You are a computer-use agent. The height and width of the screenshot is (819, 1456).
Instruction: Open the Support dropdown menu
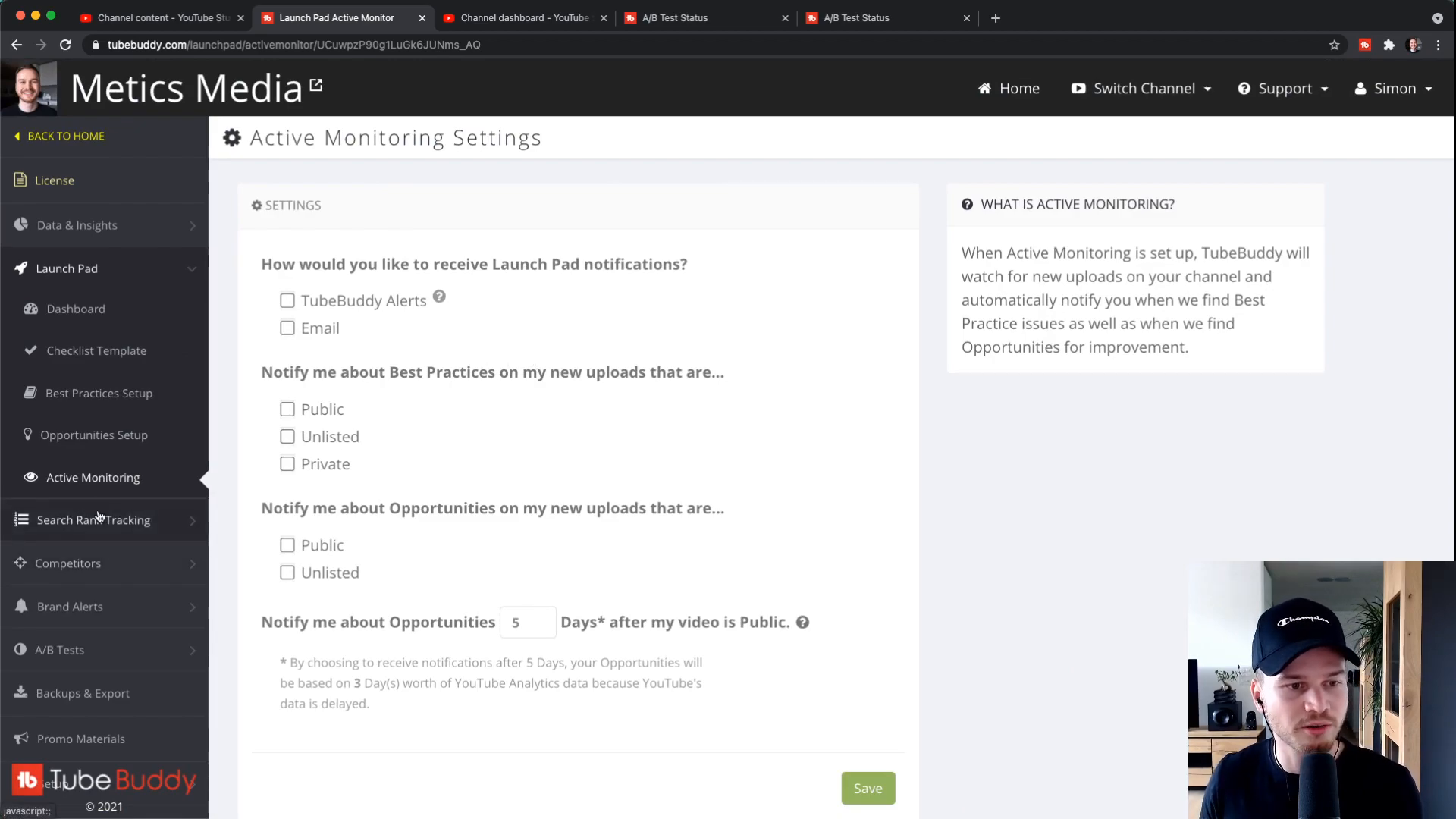(1283, 88)
